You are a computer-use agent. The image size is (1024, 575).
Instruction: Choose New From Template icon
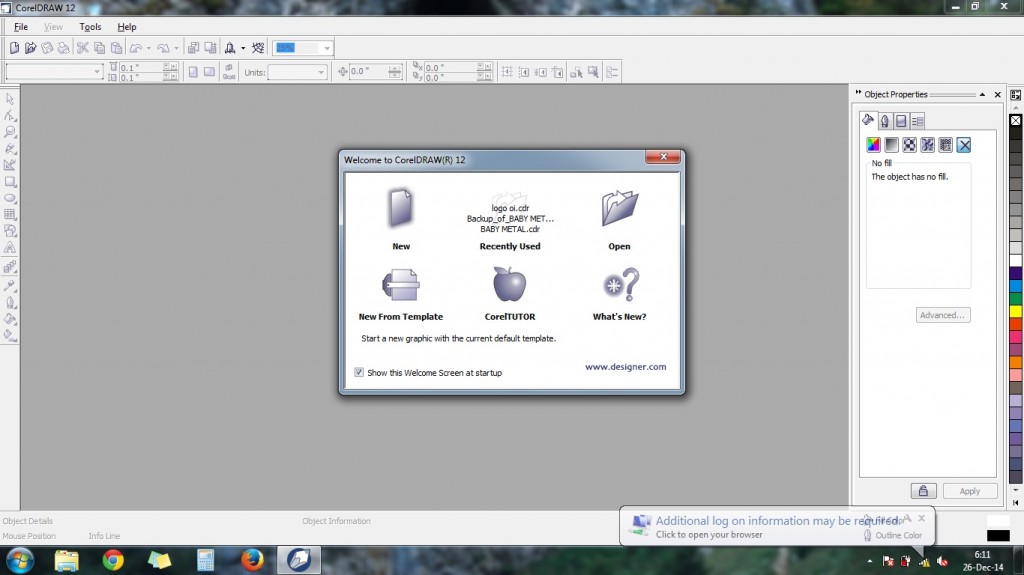[400, 285]
